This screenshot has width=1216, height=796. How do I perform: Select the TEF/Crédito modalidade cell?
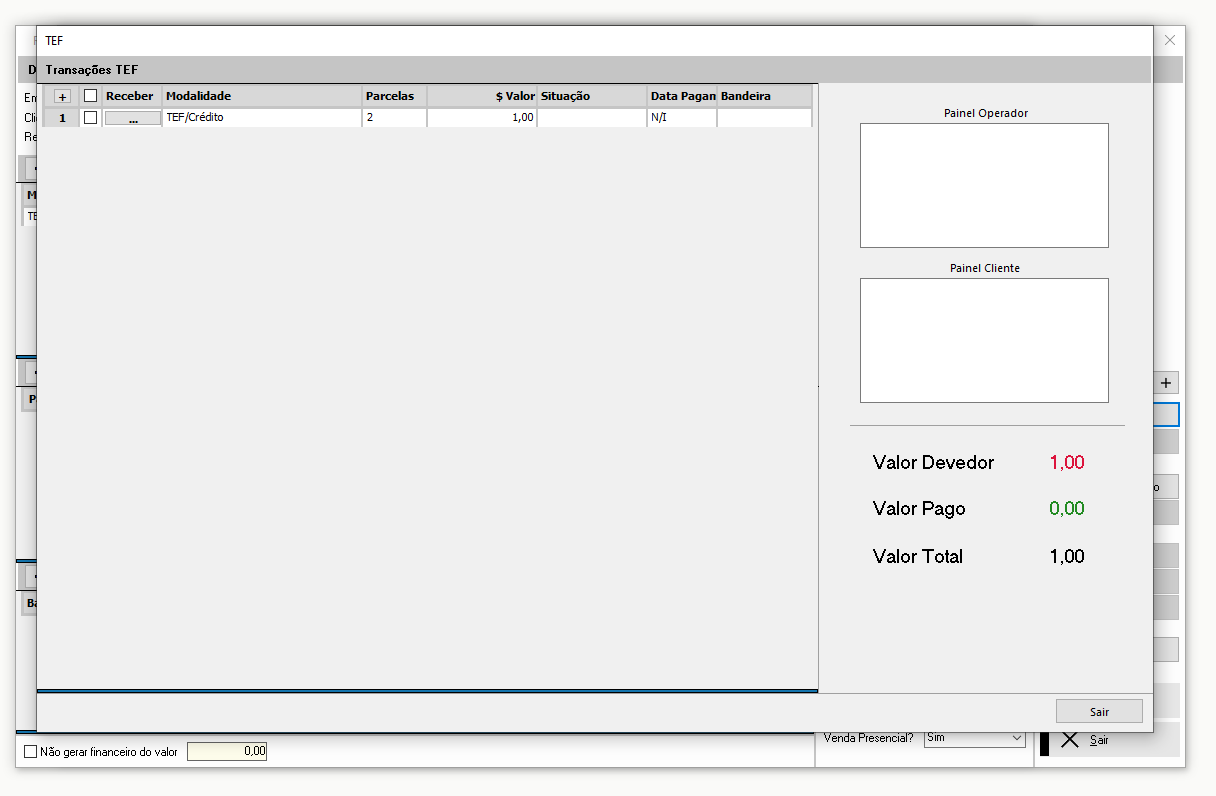point(262,118)
